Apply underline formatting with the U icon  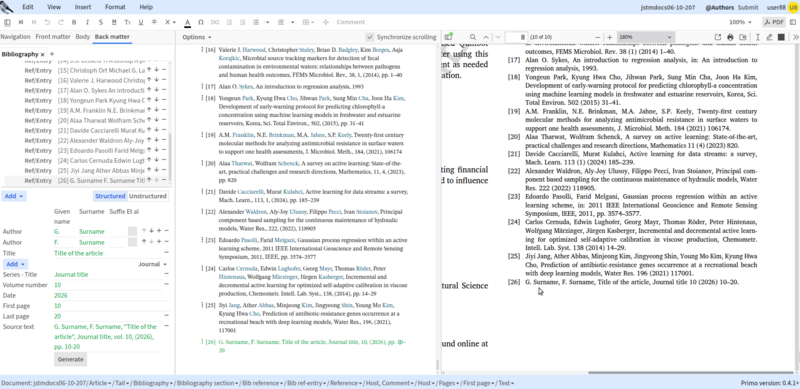pos(141,22)
